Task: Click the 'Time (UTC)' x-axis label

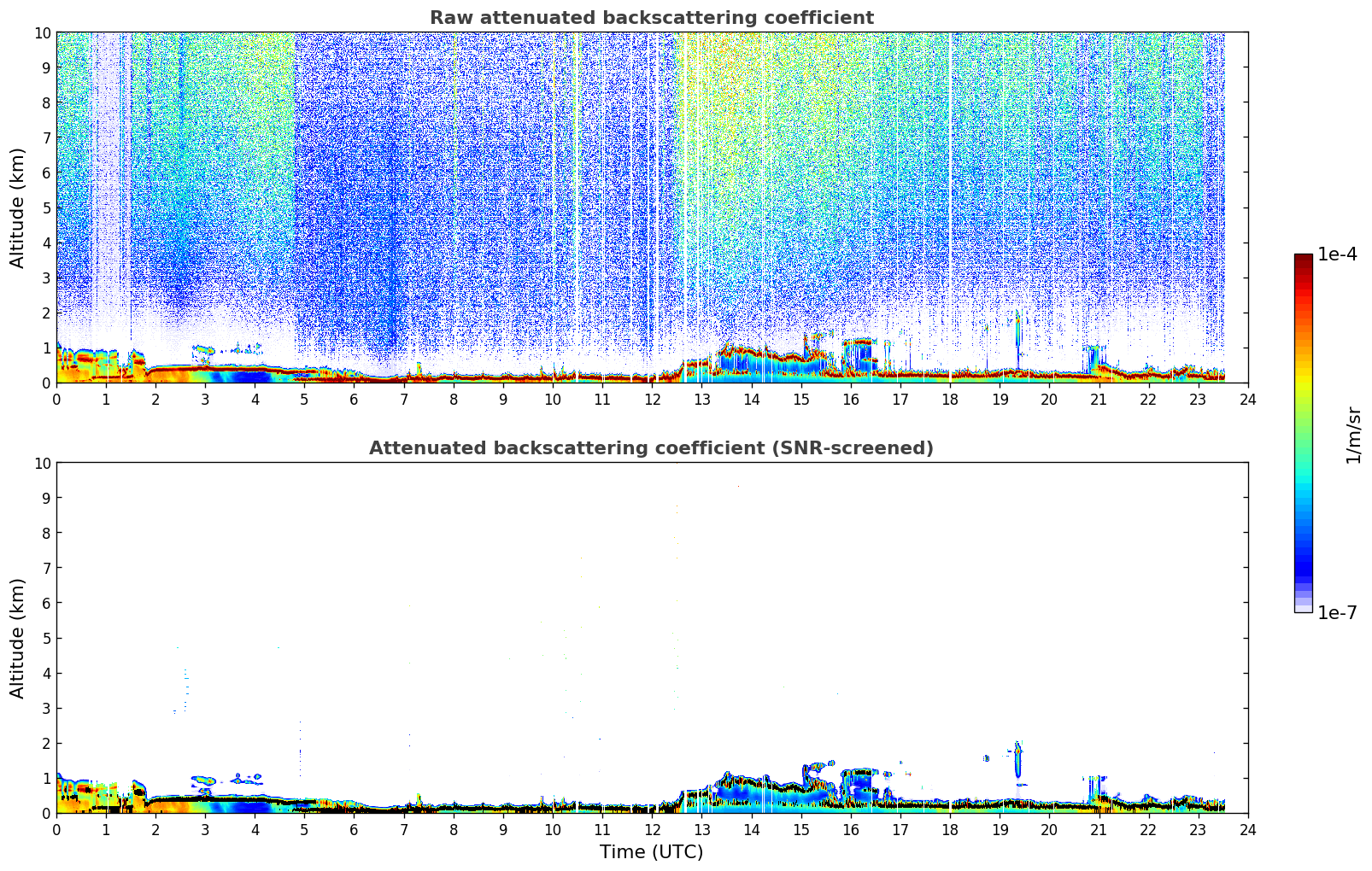Action: tap(651, 851)
